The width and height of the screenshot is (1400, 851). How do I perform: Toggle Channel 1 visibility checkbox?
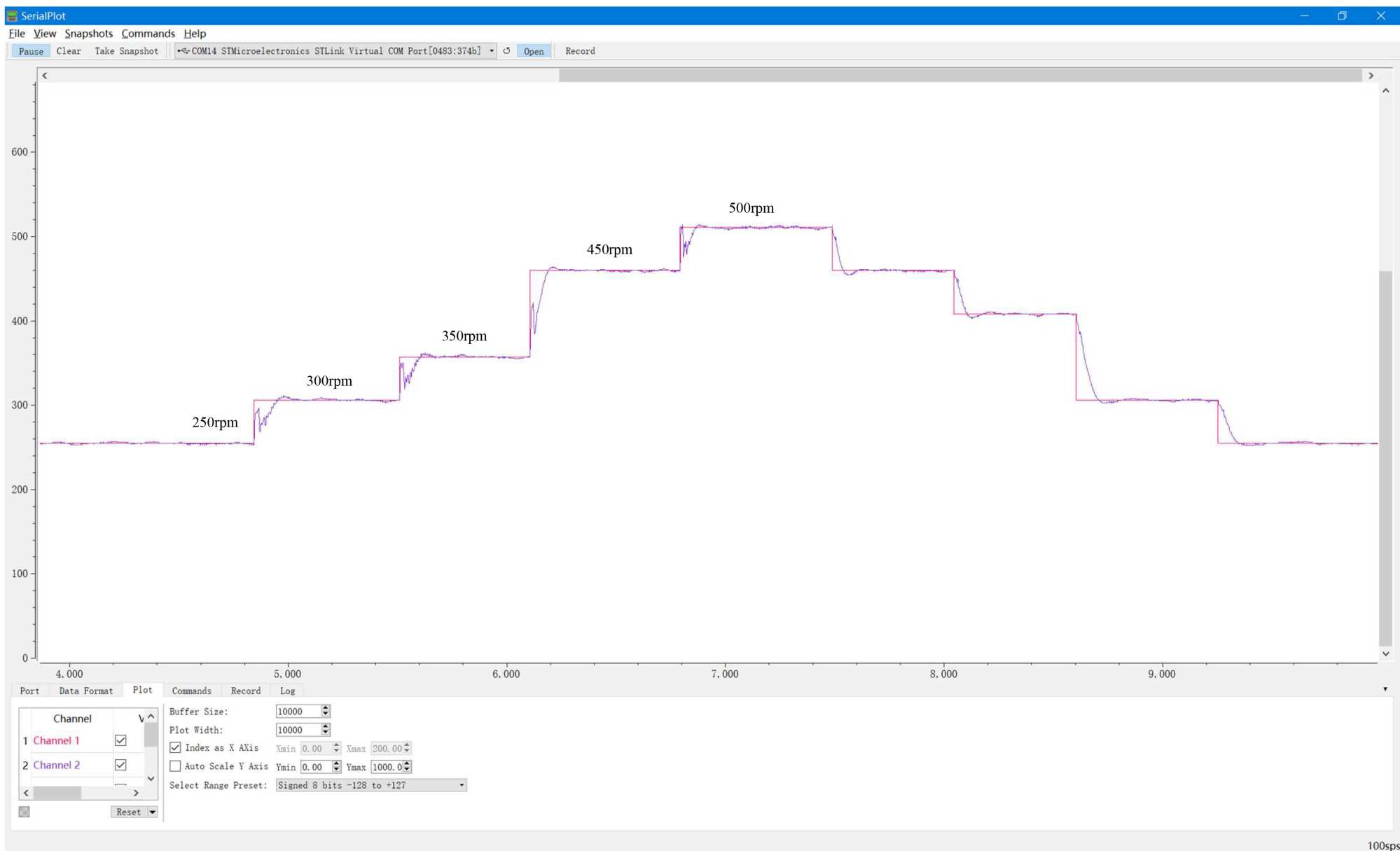coord(120,740)
